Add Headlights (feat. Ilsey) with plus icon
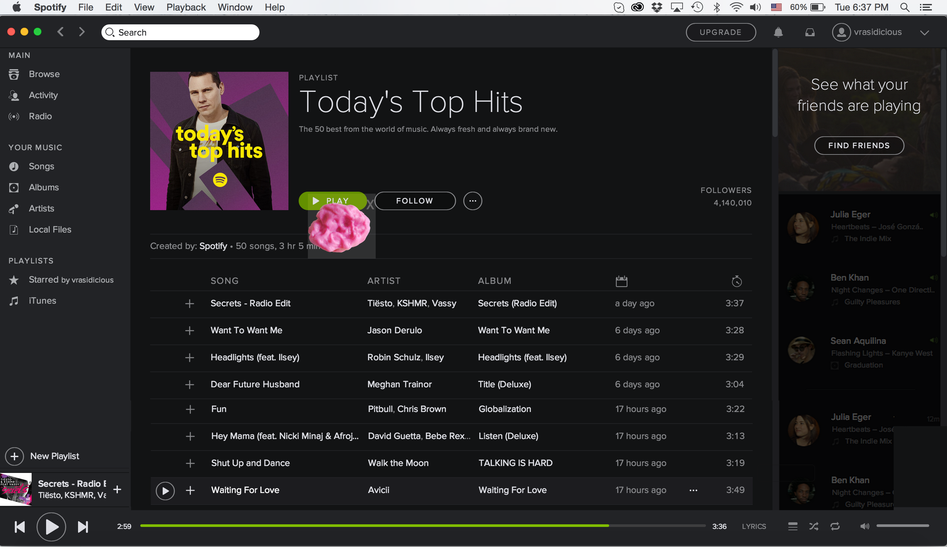947x549 pixels. click(x=190, y=358)
